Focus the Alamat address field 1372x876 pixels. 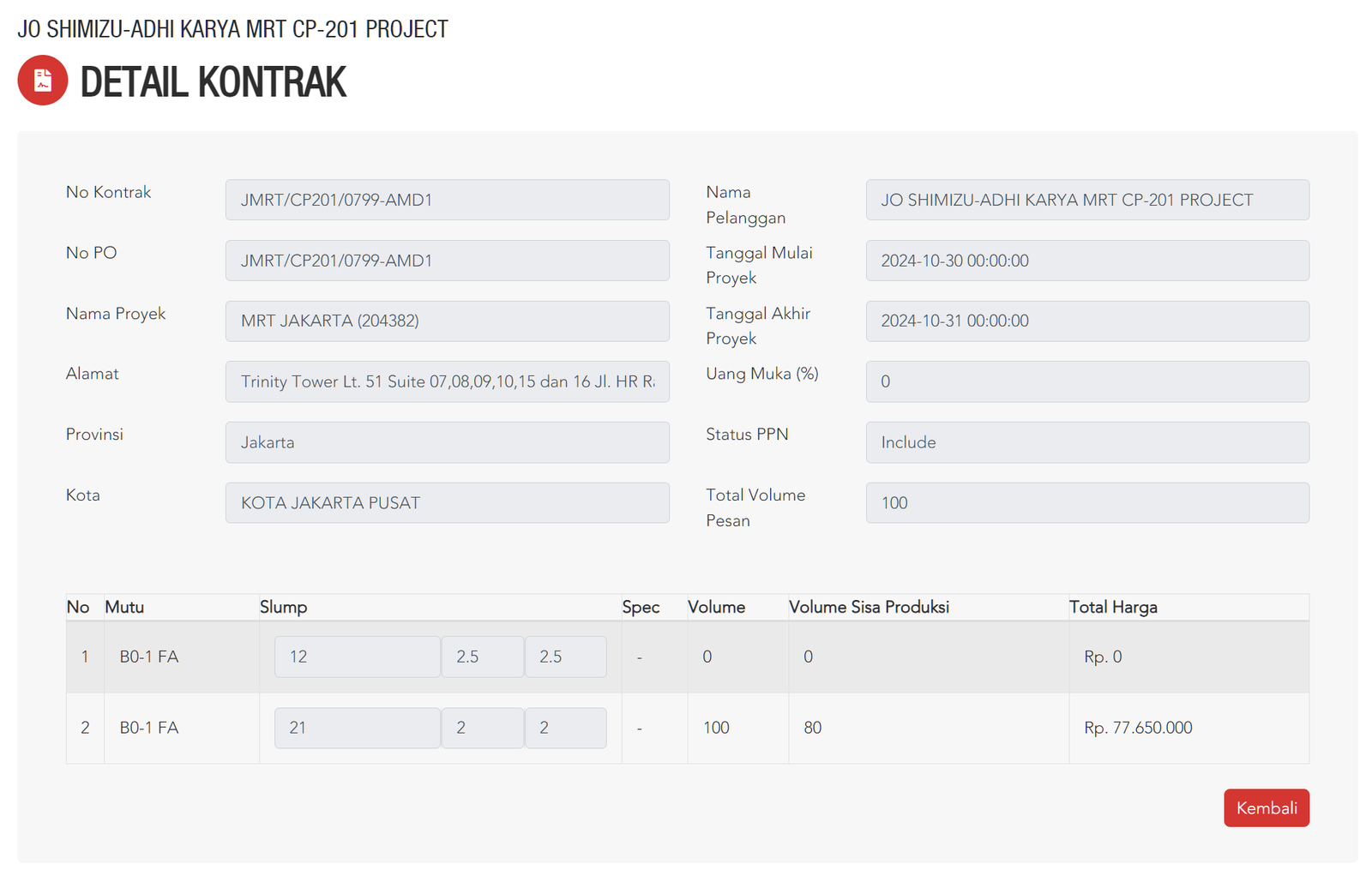(x=447, y=381)
